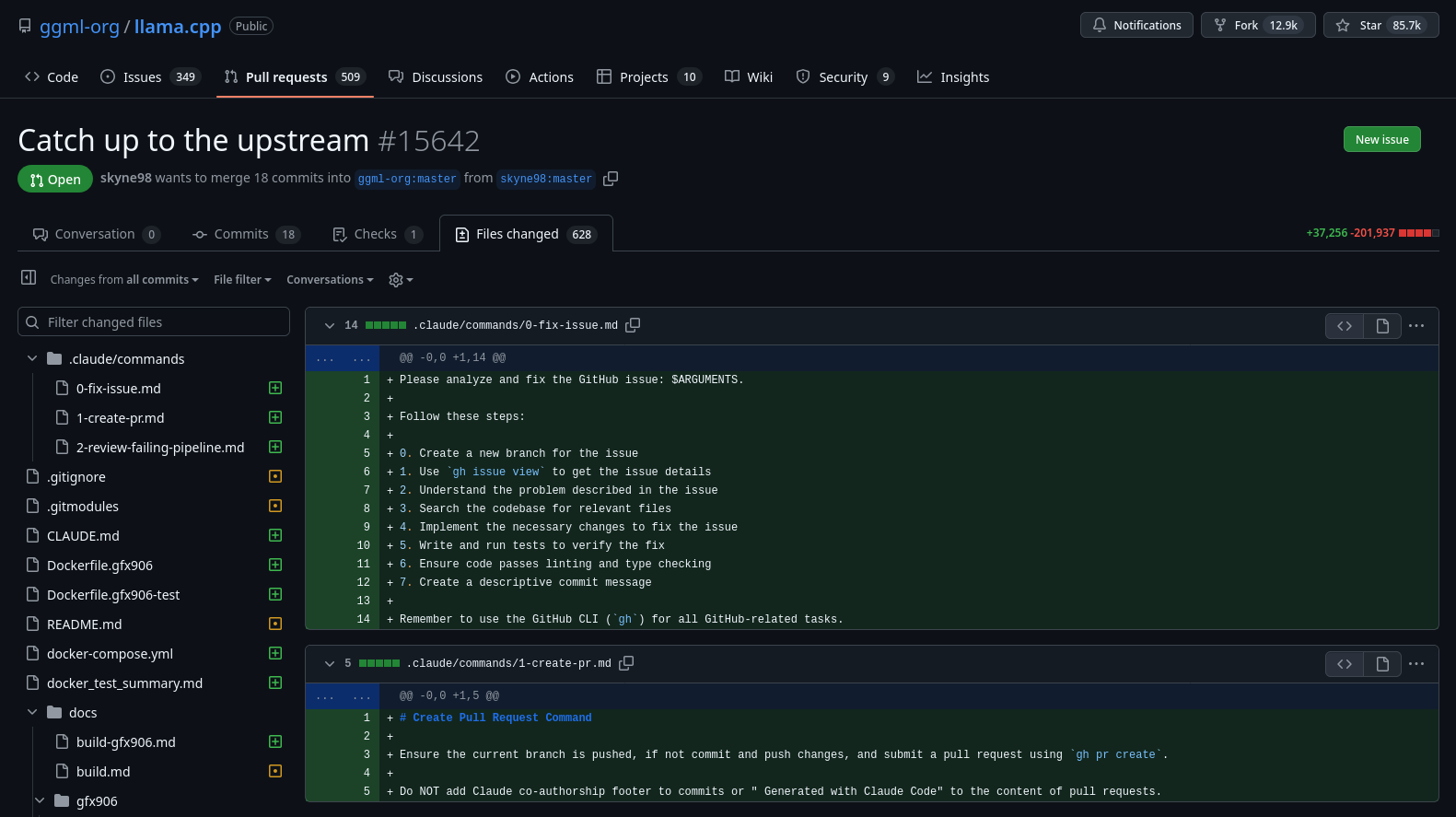The height and width of the screenshot is (817, 1456).
Task: Click the added marker for 2-review-failing-pipeline.md
Action: pos(275,448)
